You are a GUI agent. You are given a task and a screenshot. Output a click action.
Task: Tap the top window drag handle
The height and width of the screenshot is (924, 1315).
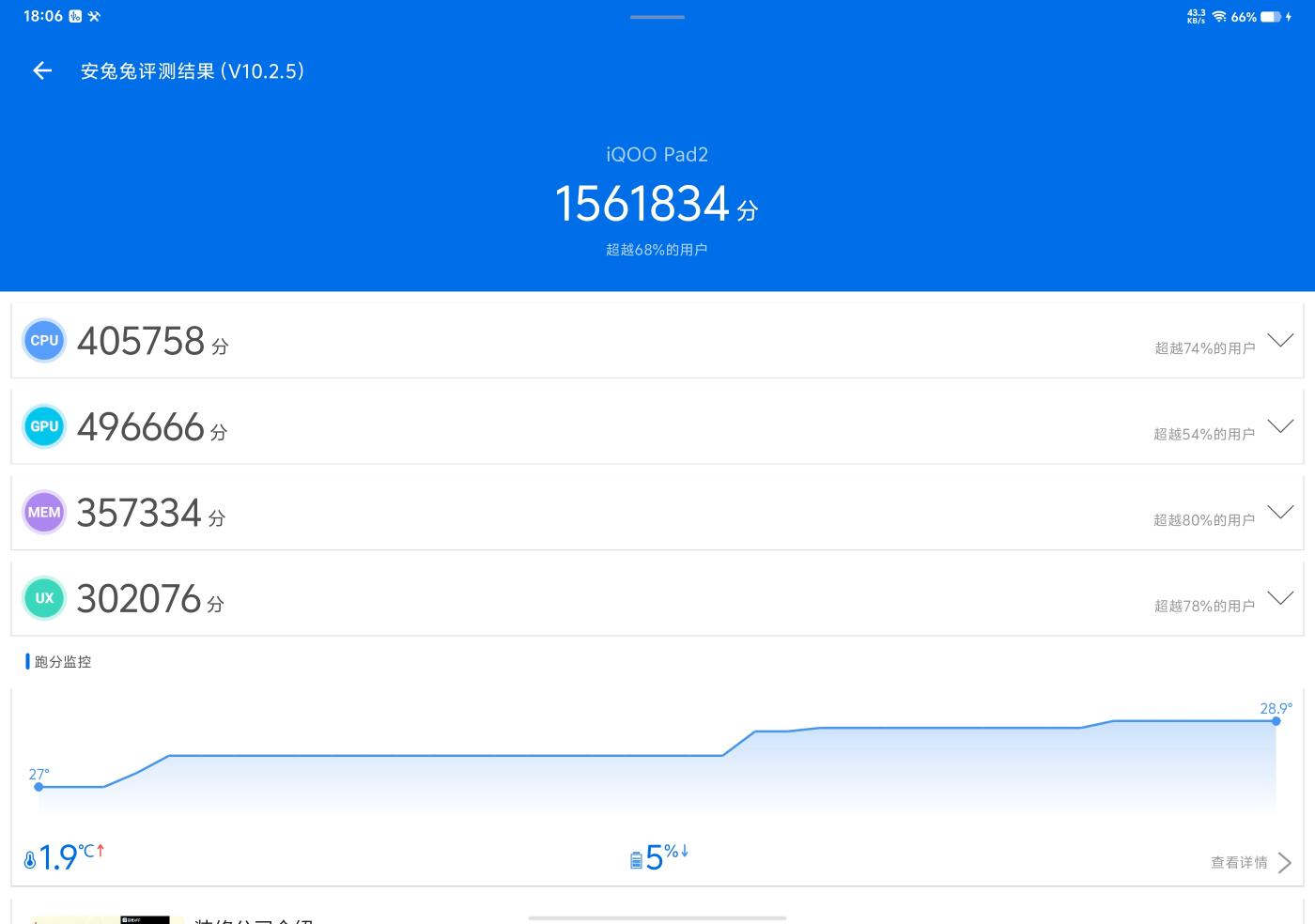pyautogui.click(x=657, y=17)
